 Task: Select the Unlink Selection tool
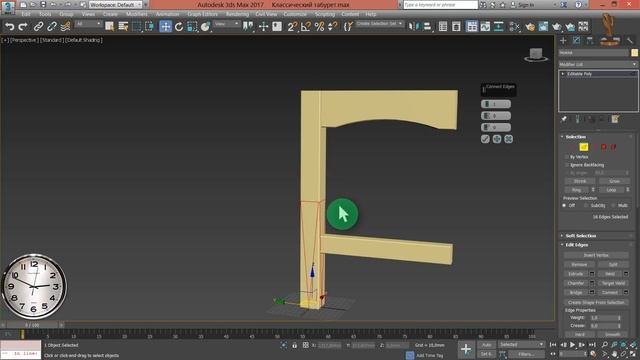pyautogui.click(x=52, y=27)
